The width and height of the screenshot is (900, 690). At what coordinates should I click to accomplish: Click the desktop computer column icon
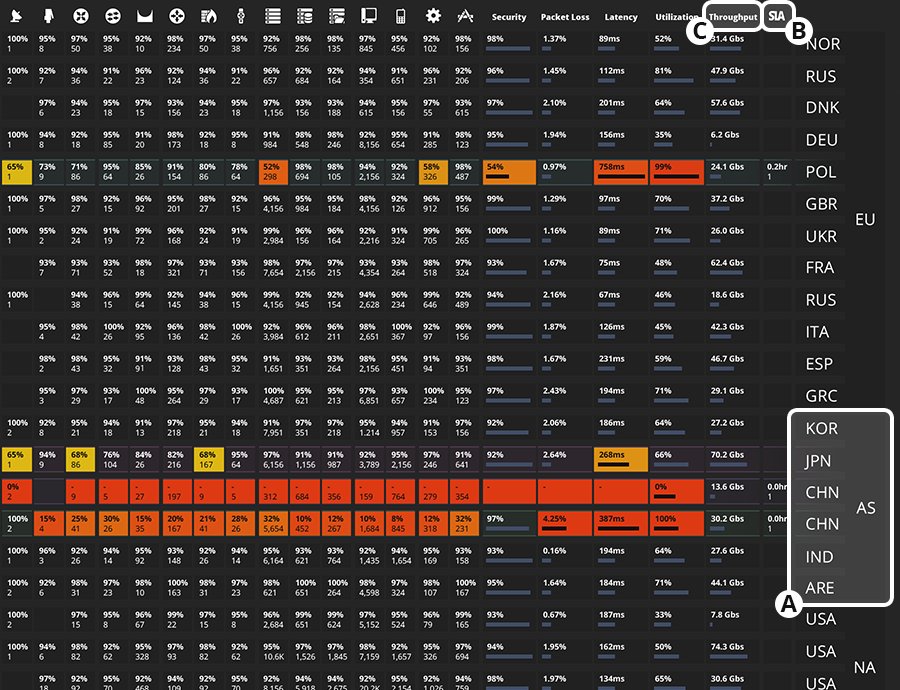pyautogui.click(x=368, y=16)
